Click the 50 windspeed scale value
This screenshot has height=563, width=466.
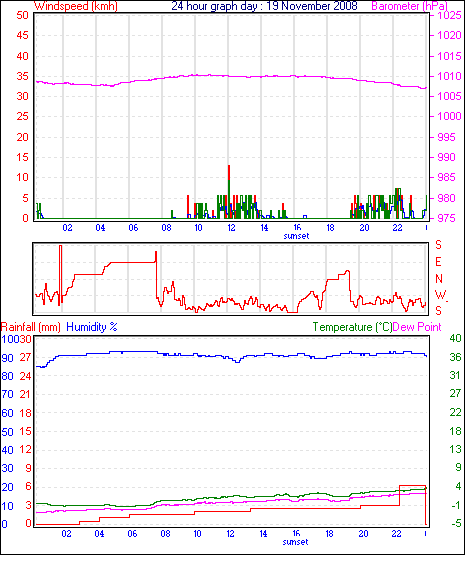point(22,15)
